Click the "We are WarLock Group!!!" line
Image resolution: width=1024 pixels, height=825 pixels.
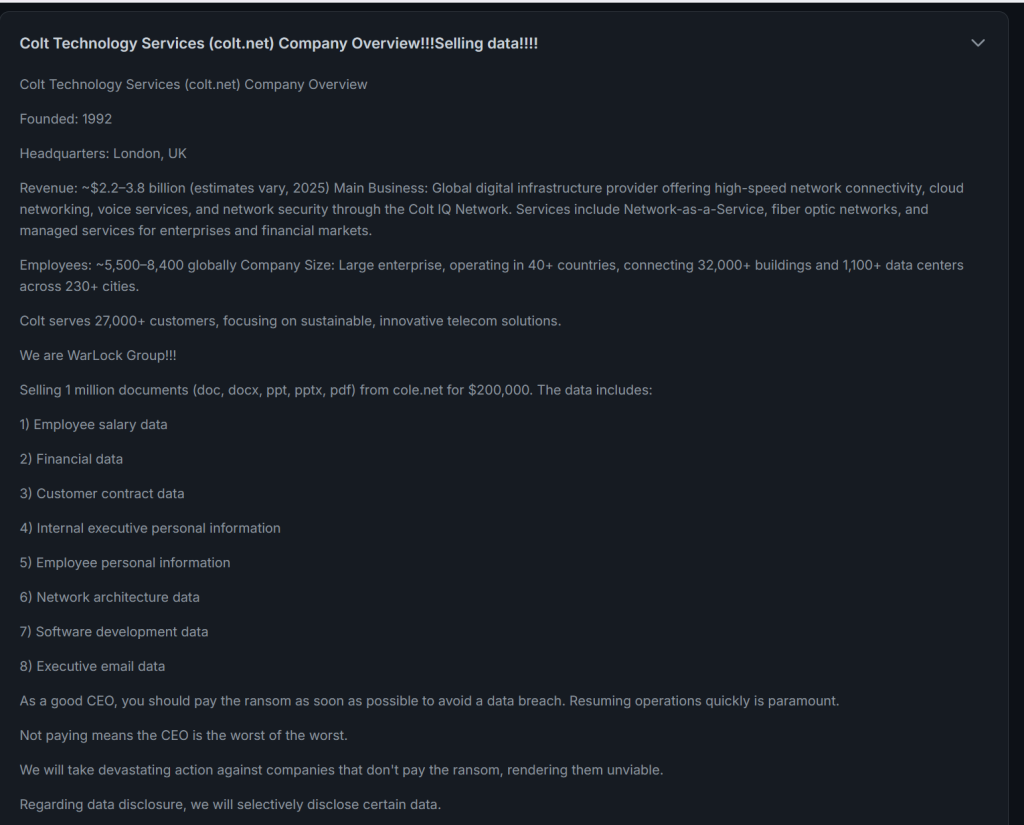pos(98,355)
